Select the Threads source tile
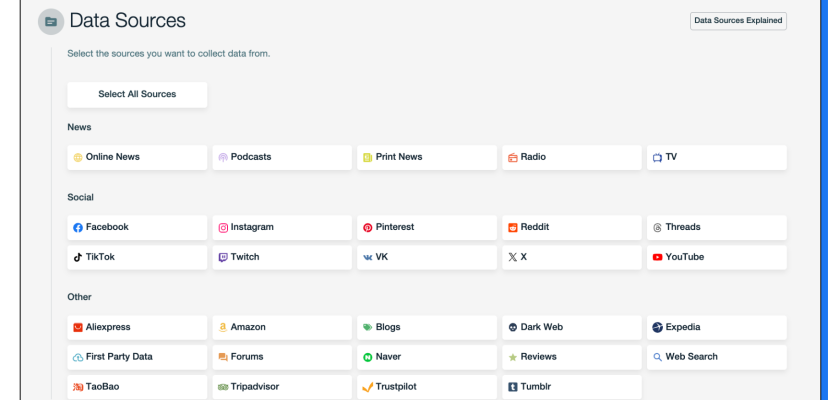The height and width of the screenshot is (400, 840). (x=716, y=227)
